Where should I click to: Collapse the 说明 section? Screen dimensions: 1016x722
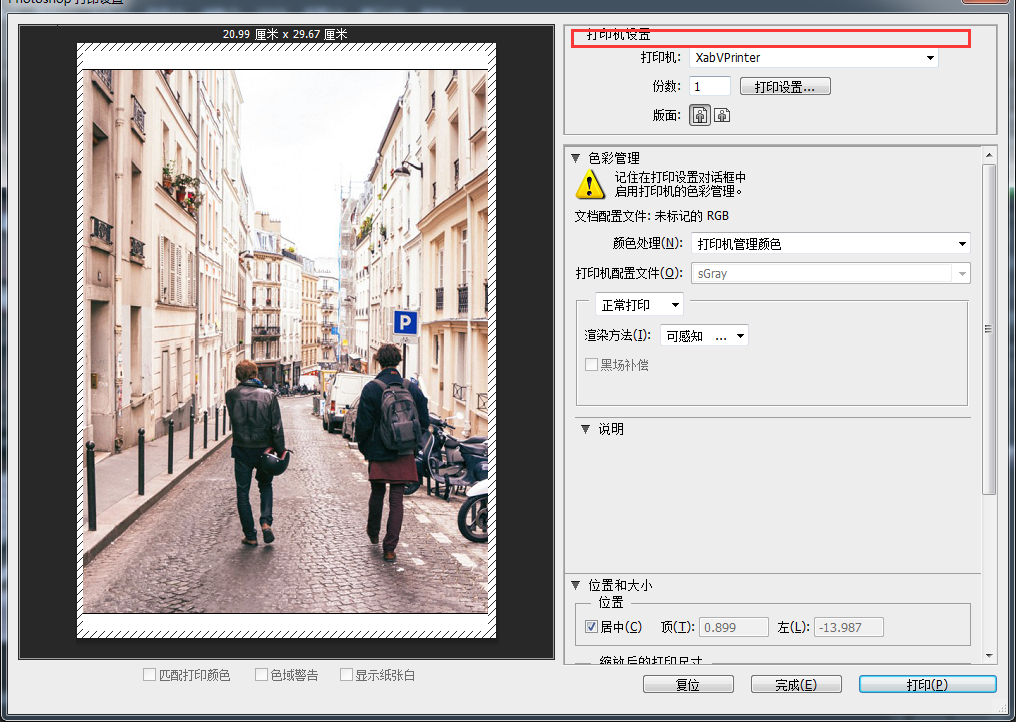(x=585, y=429)
